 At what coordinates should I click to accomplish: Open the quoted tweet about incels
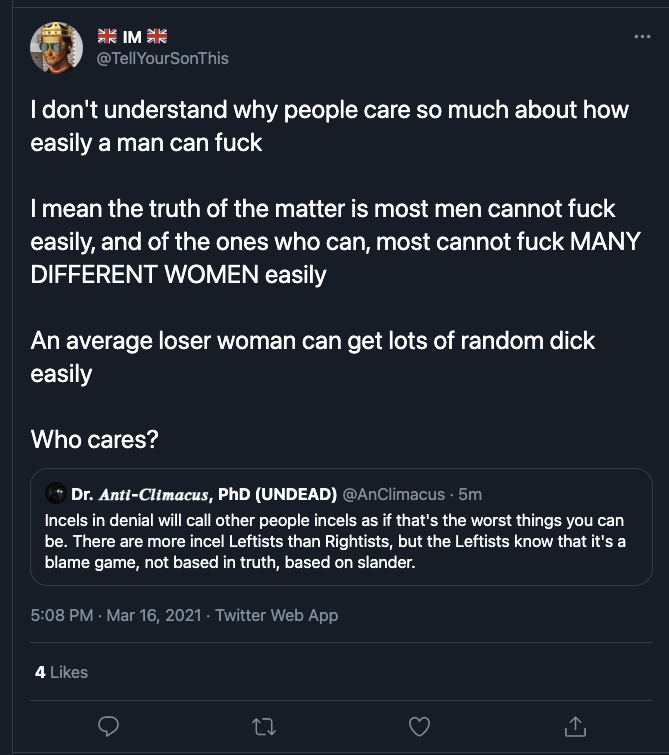click(341, 527)
